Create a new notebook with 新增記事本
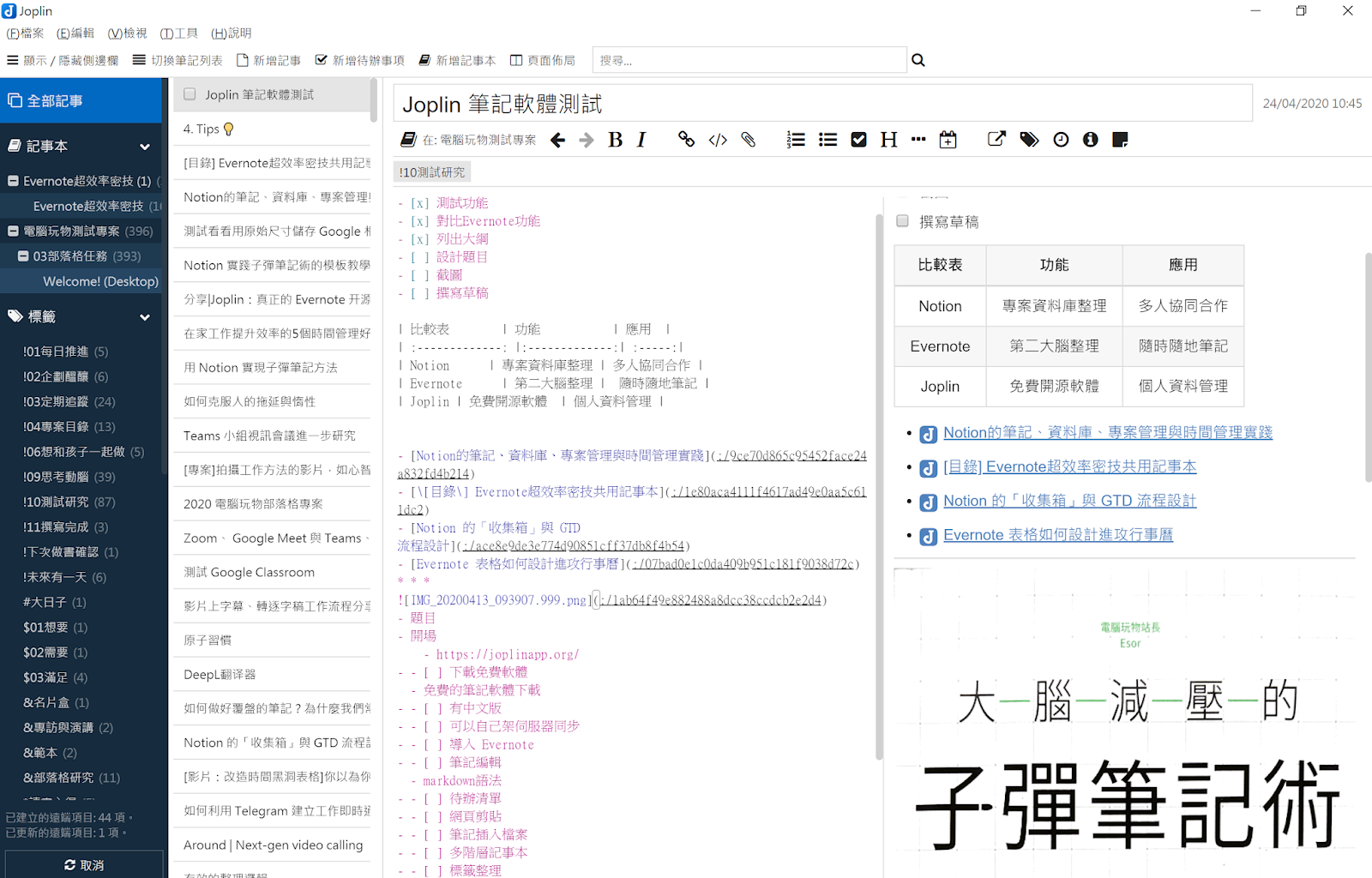This screenshot has width=1372, height=878. (457, 60)
